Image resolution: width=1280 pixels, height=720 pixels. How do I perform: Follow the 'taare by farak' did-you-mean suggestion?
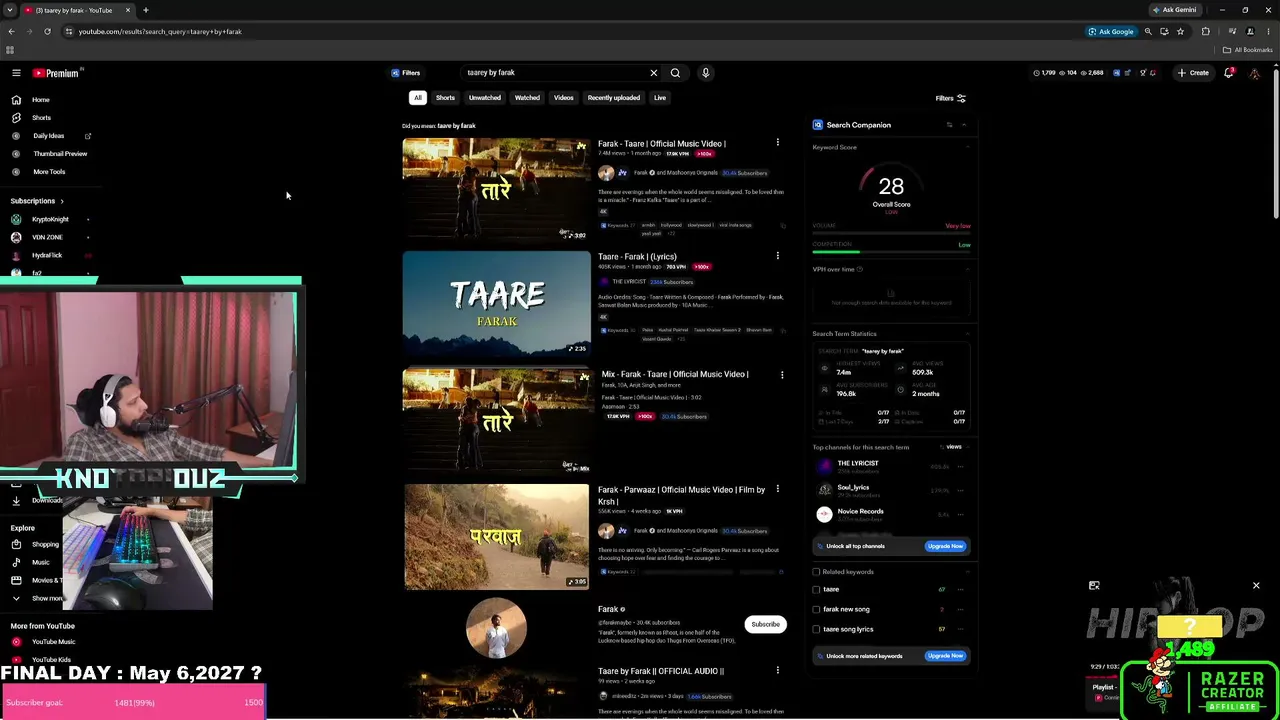[x=456, y=126]
